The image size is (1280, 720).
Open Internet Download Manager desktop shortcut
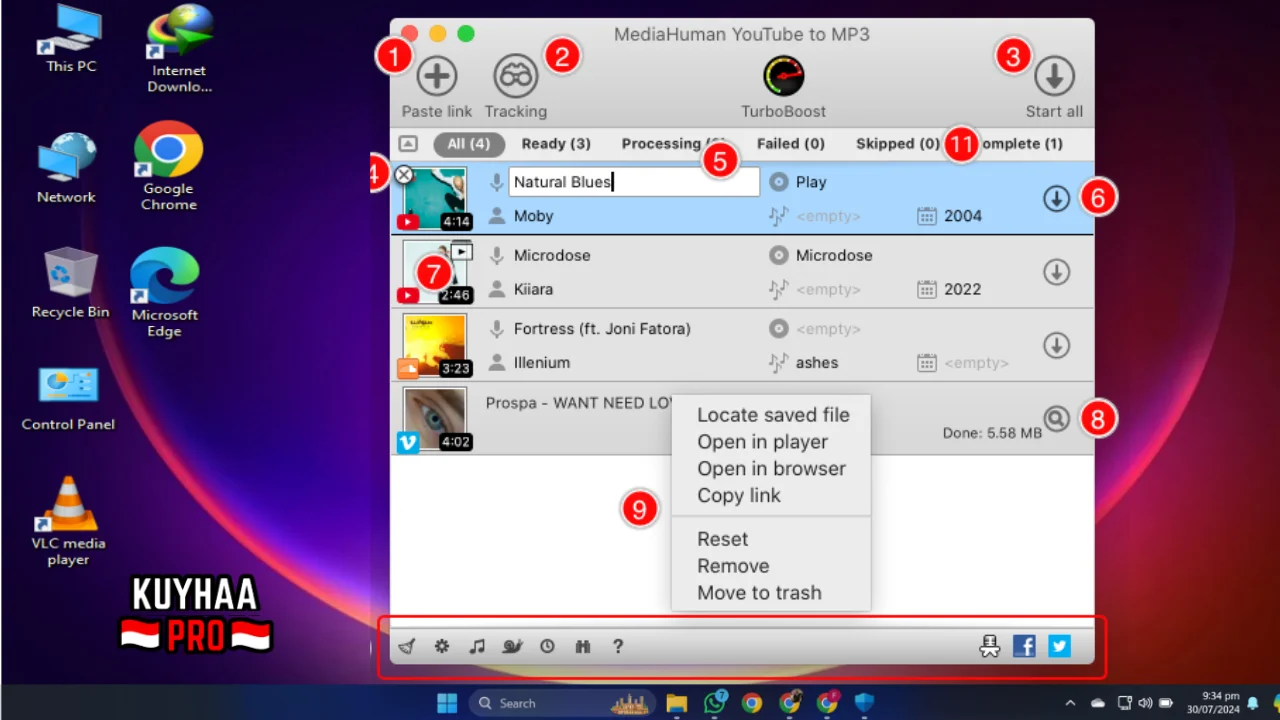[x=179, y=49]
